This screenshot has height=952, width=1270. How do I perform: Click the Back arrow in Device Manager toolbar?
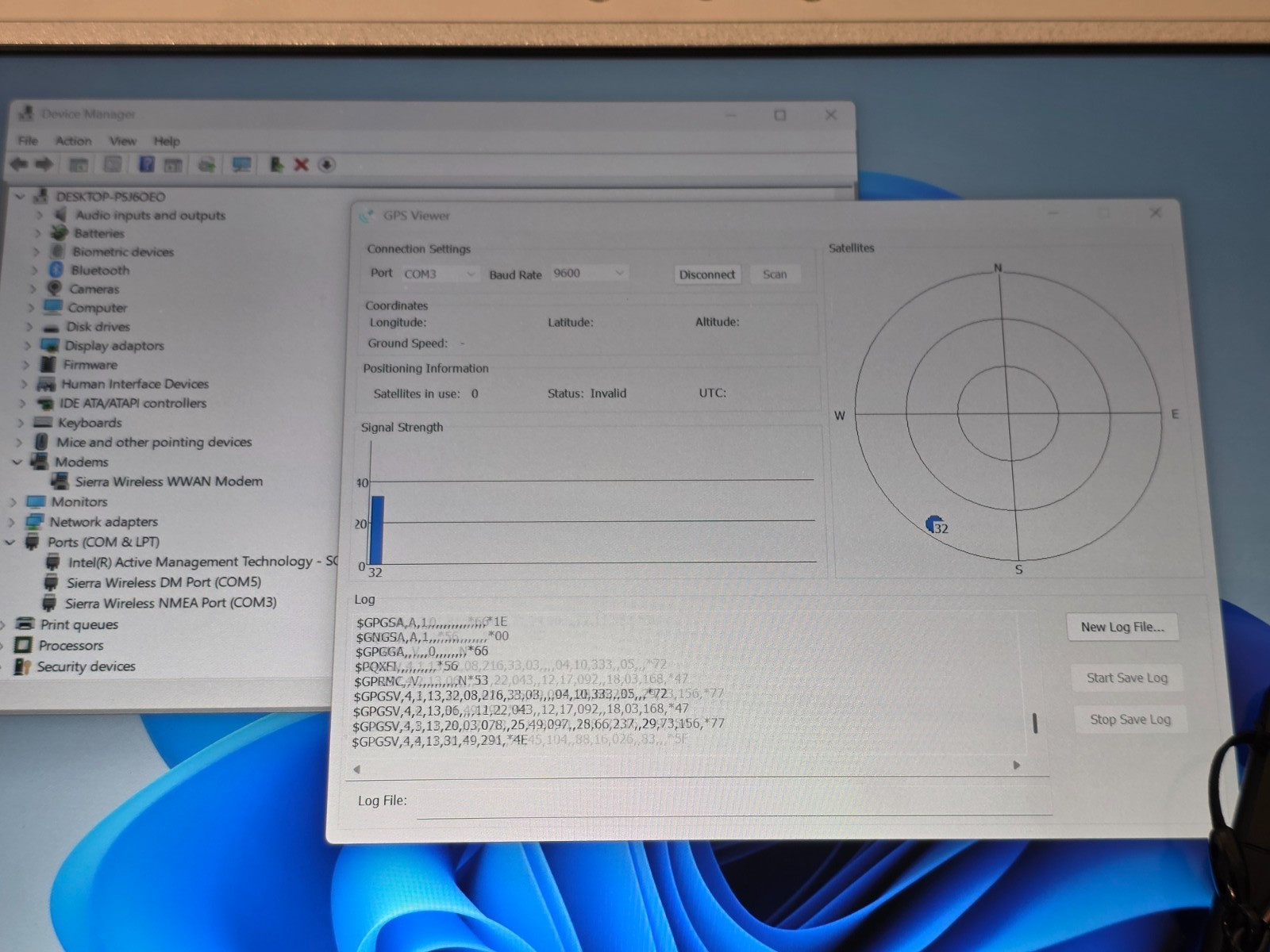(19, 164)
